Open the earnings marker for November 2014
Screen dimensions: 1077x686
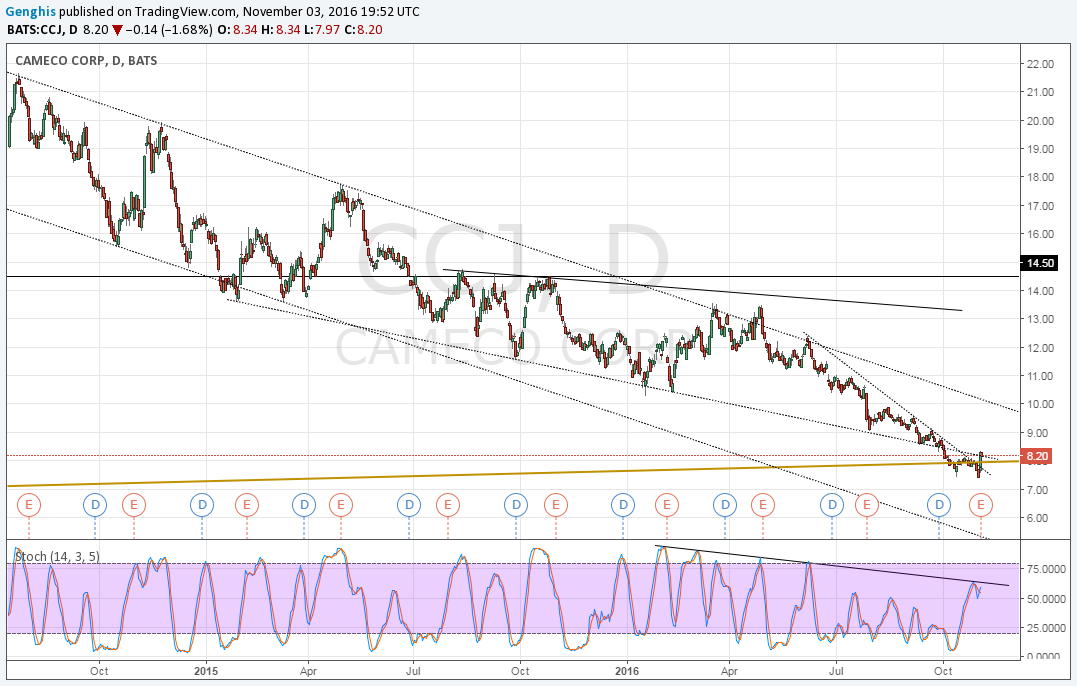(x=134, y=505)
